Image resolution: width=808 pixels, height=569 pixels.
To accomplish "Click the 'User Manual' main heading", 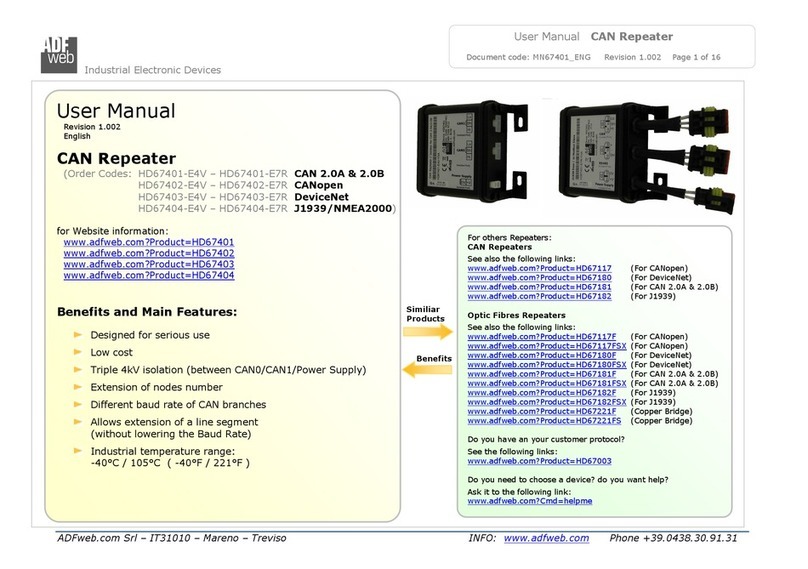I will pos(116,111).
